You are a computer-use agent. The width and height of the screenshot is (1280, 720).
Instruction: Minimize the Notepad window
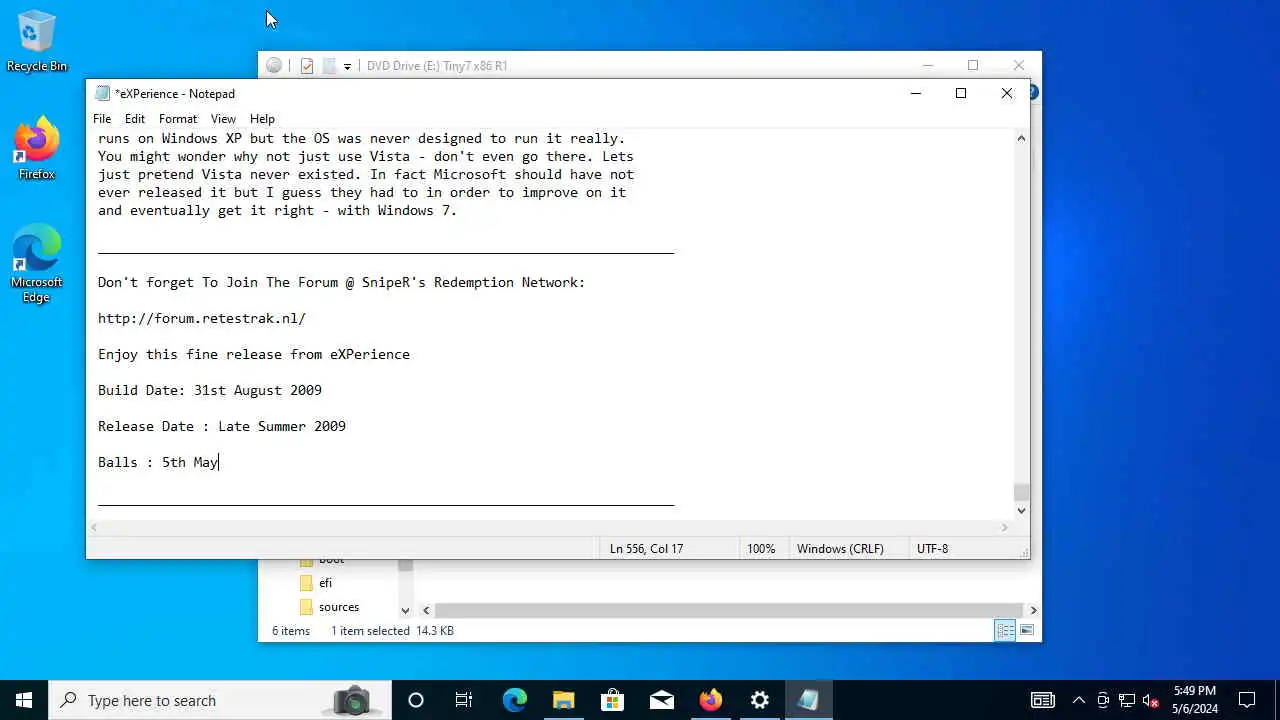[915, 93]
